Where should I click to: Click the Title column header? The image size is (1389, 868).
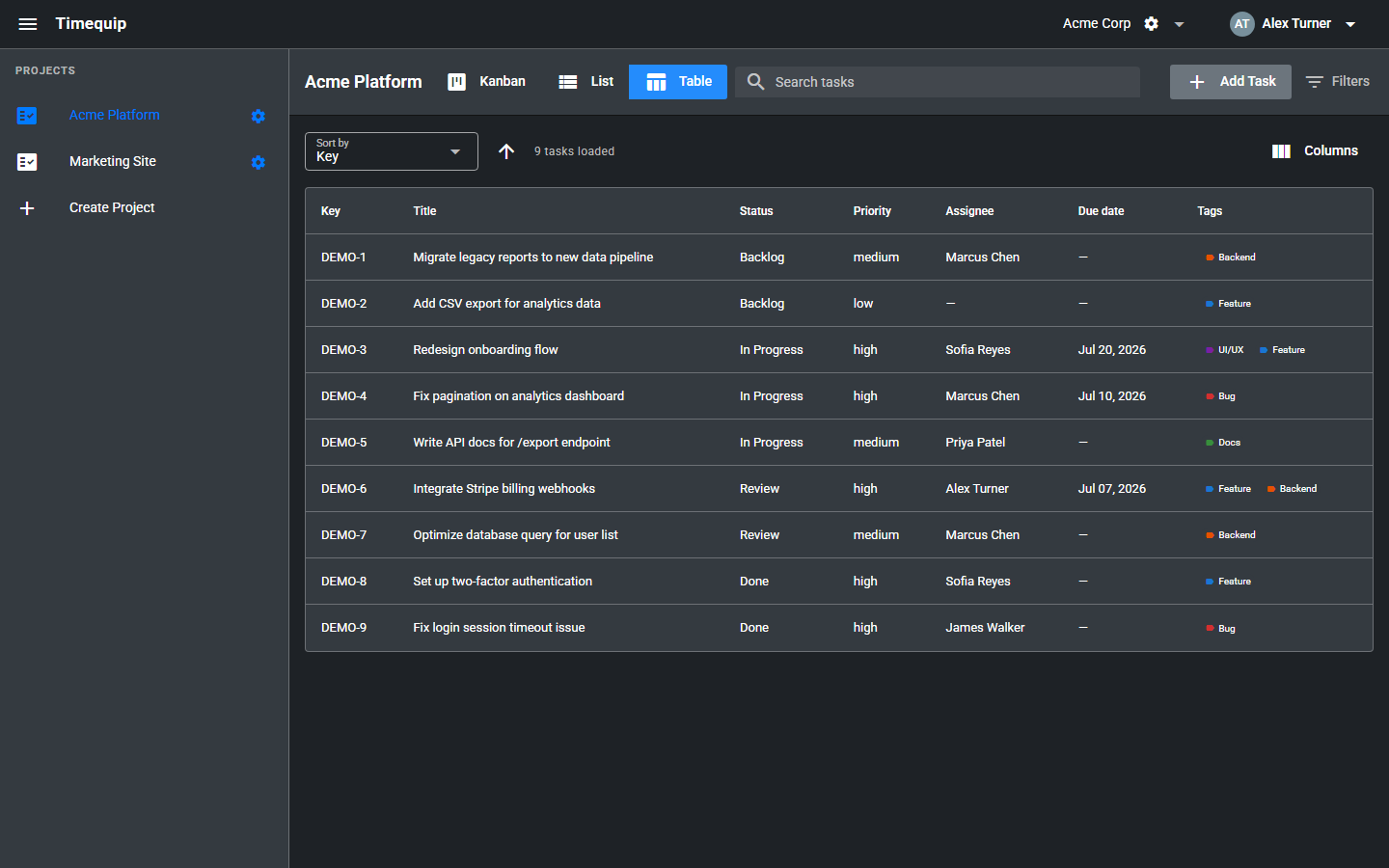(x=424, y=211)
